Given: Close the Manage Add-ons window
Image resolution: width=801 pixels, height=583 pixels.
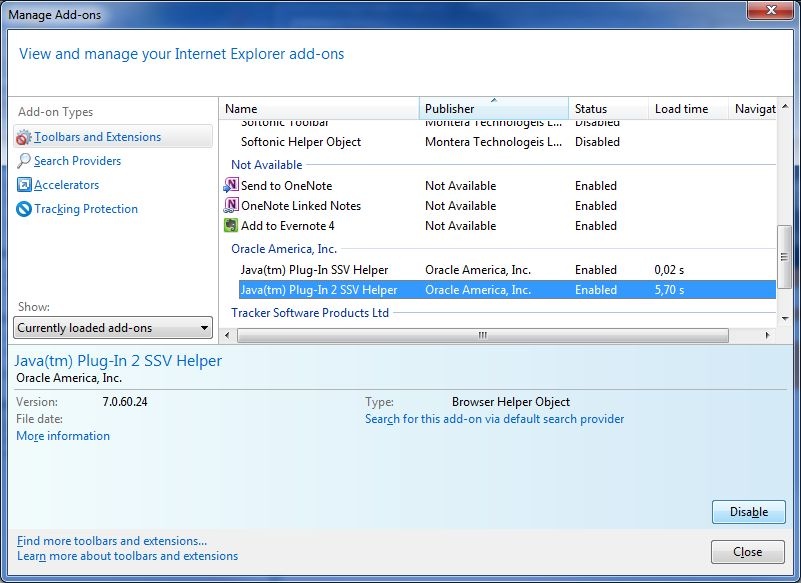Looking at the screenshot, I should [x=771, y=10].
